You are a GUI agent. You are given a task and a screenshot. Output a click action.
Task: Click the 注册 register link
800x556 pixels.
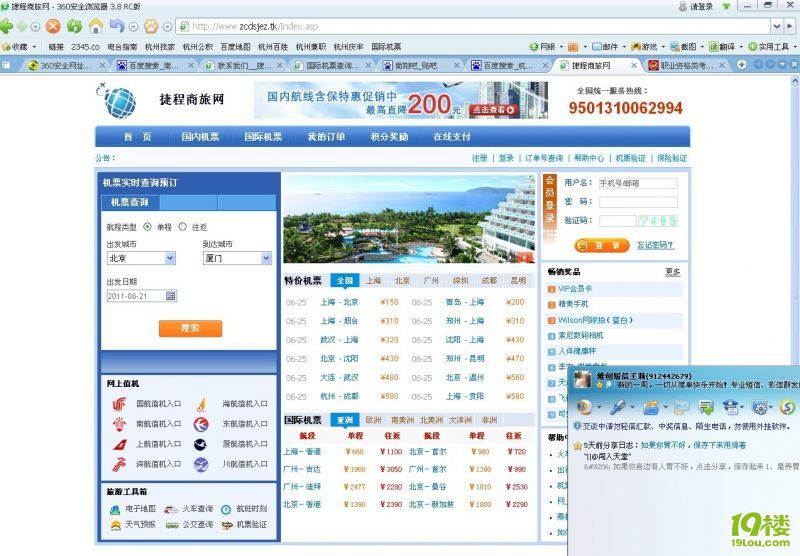pyautogui.click(x=480, y=158)
